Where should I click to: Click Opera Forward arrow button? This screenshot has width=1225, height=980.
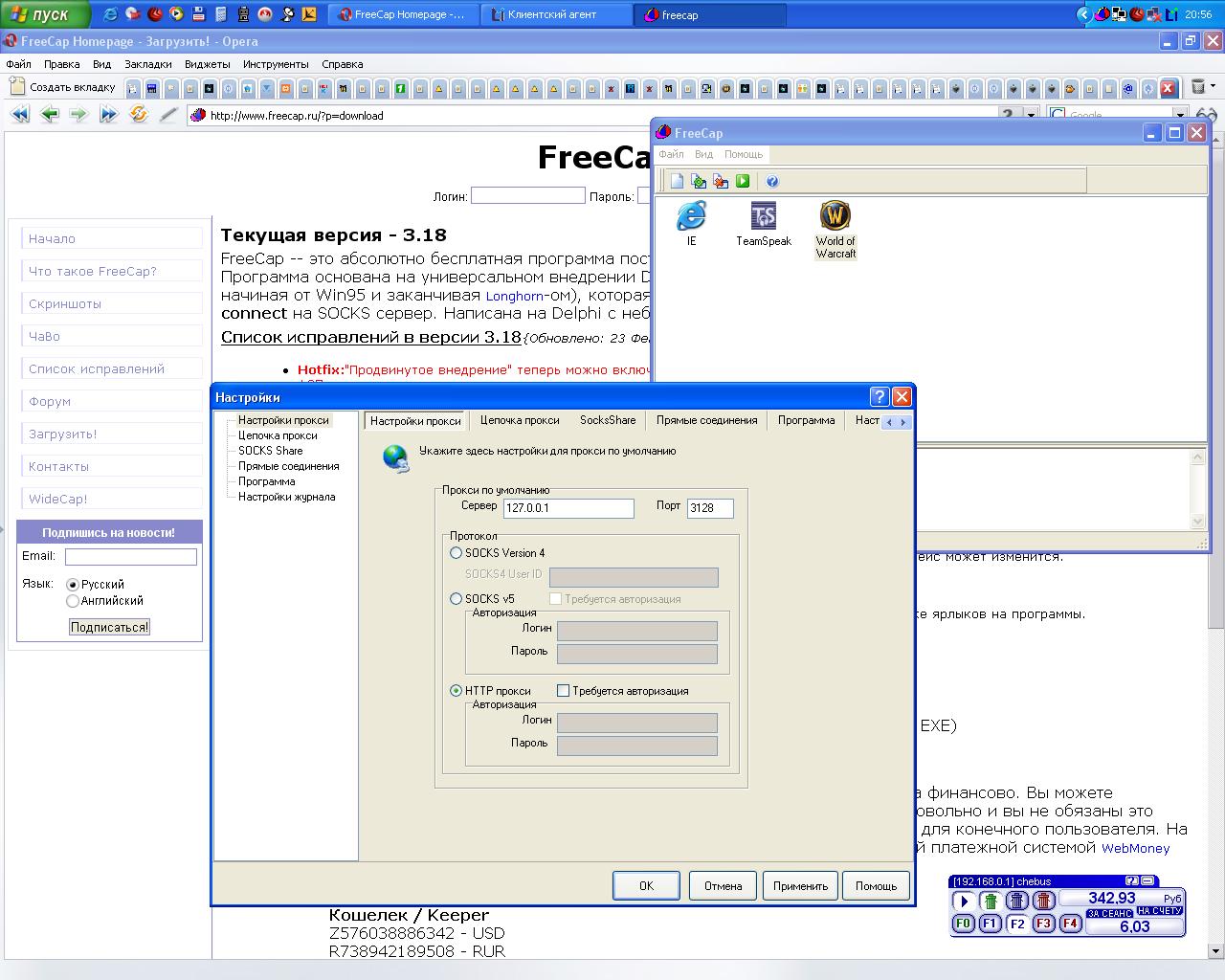[78, 115]
